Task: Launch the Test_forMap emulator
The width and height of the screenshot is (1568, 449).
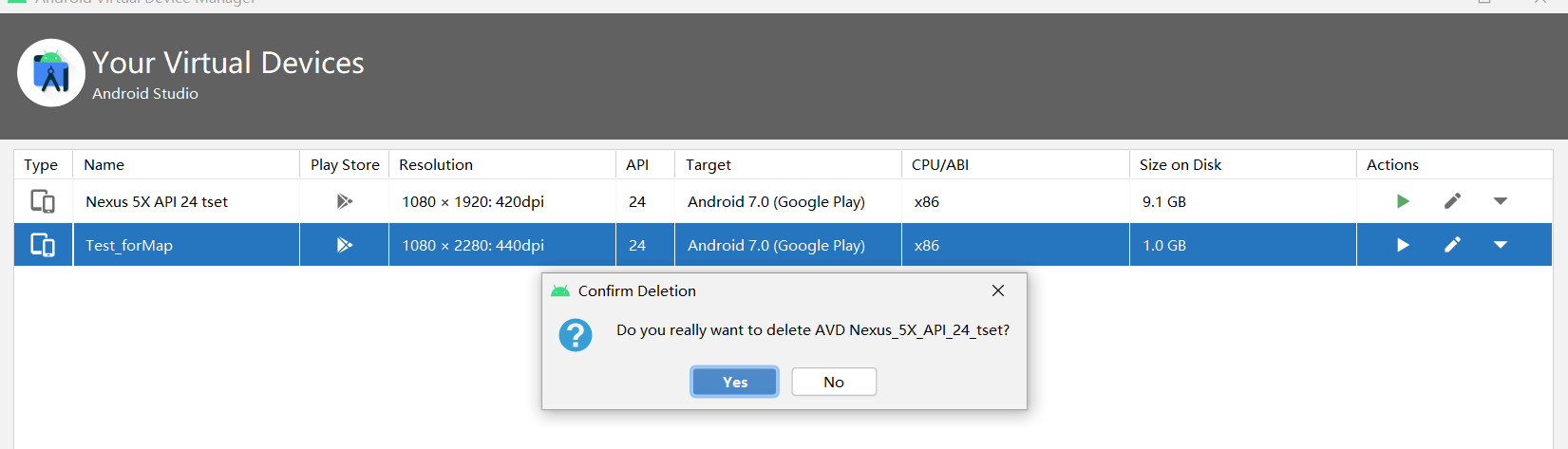Action: [x=1403, y=245]
